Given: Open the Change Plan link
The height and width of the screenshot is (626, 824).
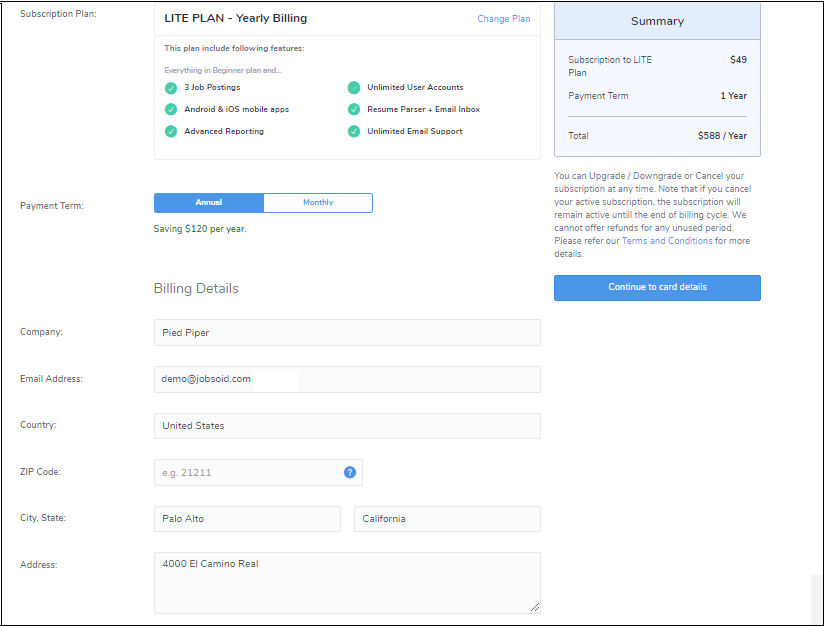Looking at the screenshot, I should tap(503, 19).
